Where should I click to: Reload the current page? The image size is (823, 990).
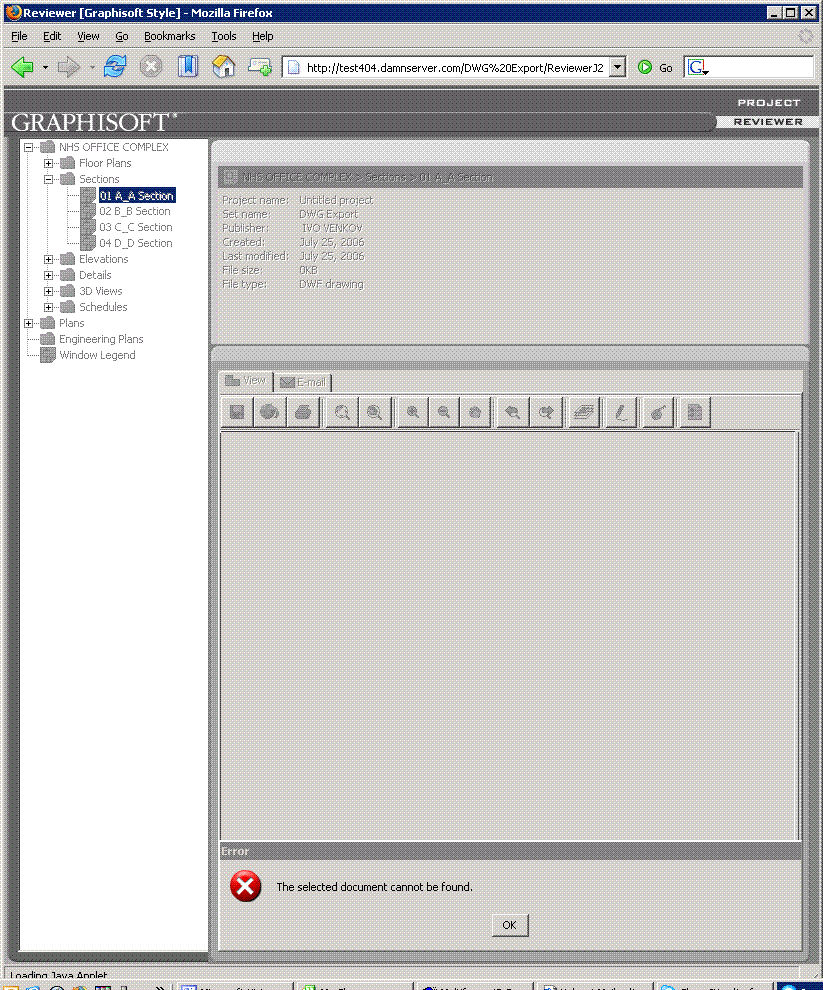pos(115,66)
